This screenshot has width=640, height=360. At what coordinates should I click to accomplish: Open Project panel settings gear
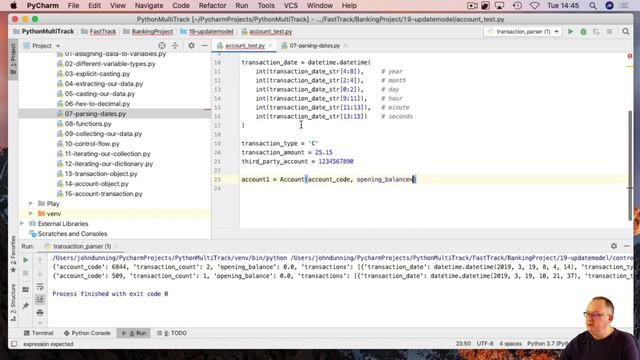[191, 46]
